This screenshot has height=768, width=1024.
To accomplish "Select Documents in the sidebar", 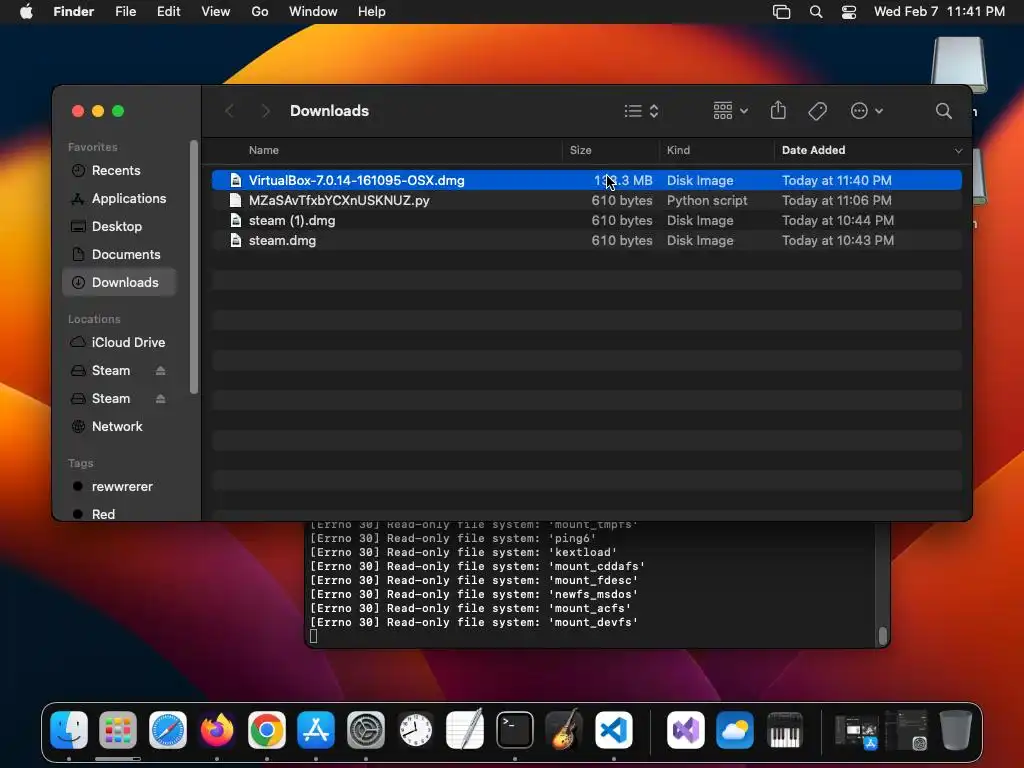I will coord(120,255).
